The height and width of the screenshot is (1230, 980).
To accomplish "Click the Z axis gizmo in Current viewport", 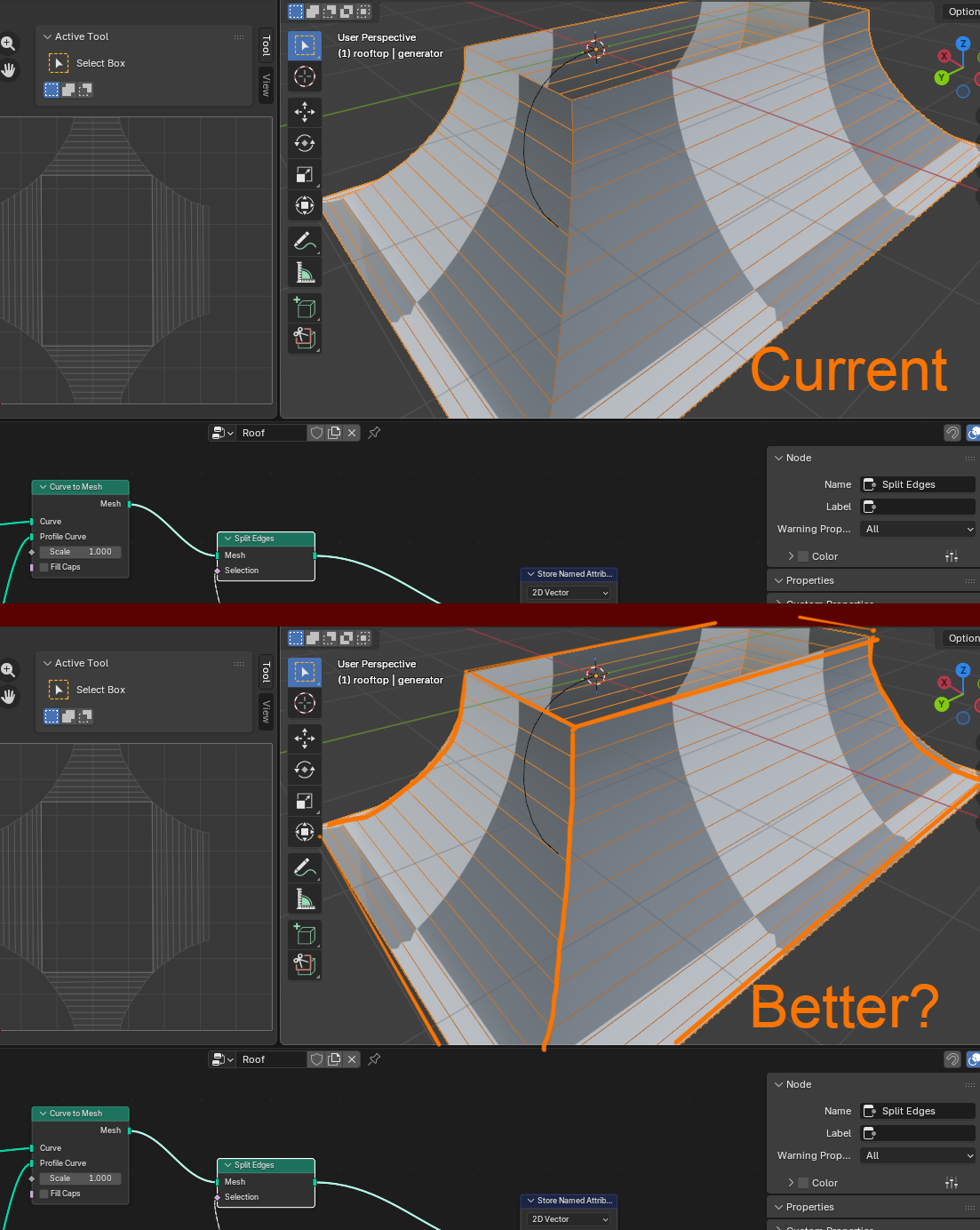I will pos(962,44).
